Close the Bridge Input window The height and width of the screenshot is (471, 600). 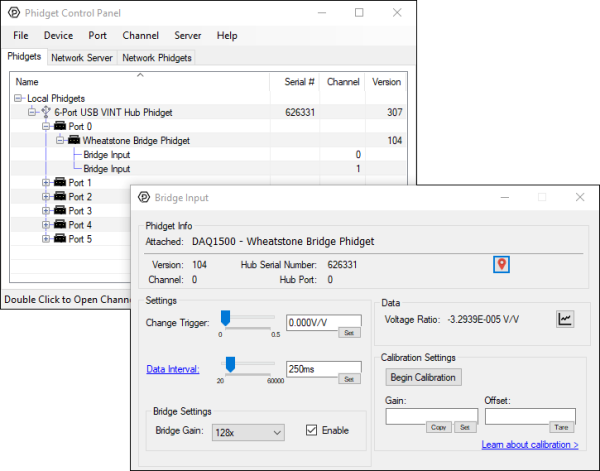click(580, 197)
